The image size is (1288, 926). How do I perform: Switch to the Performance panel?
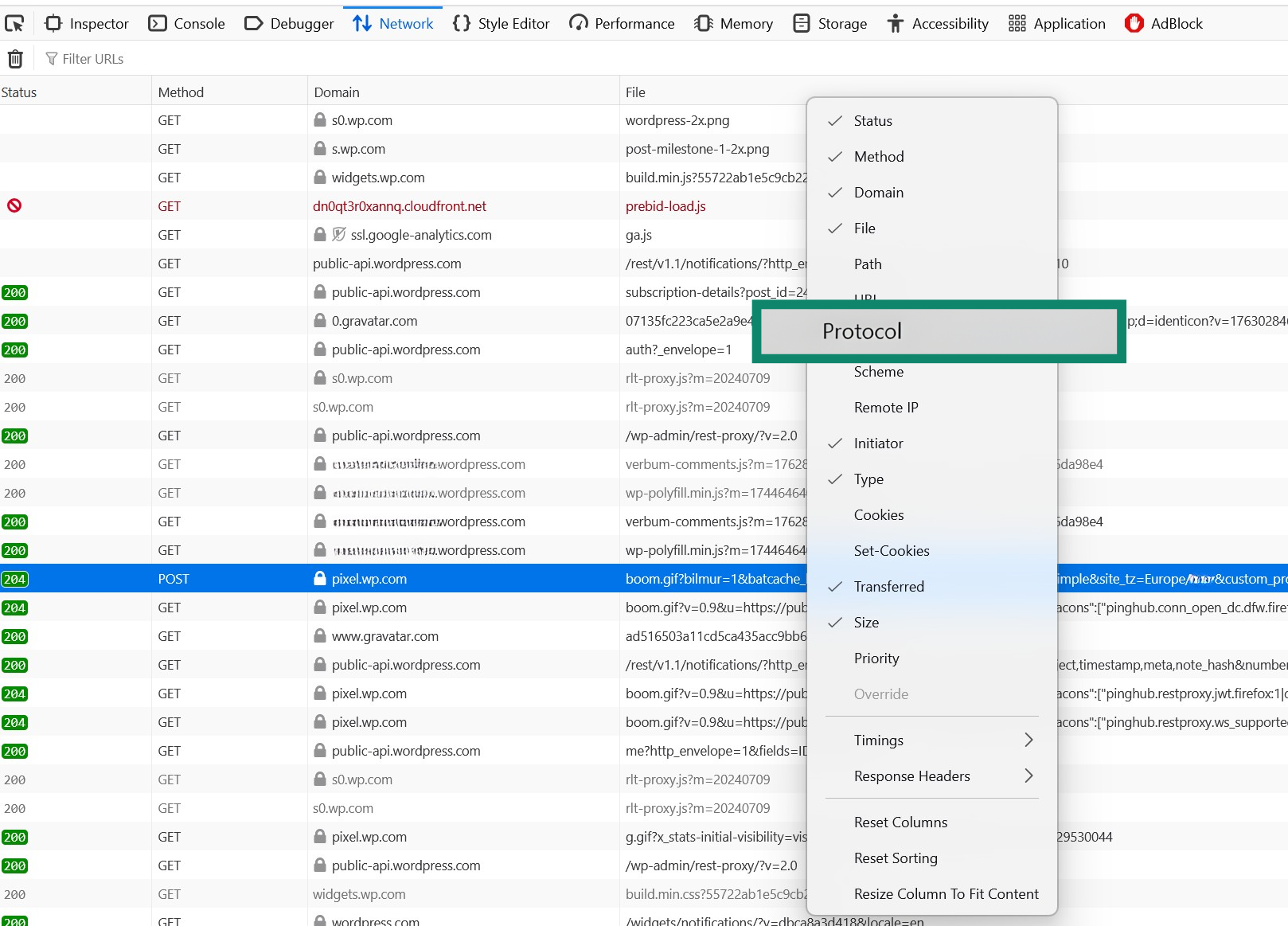(621, 23)
